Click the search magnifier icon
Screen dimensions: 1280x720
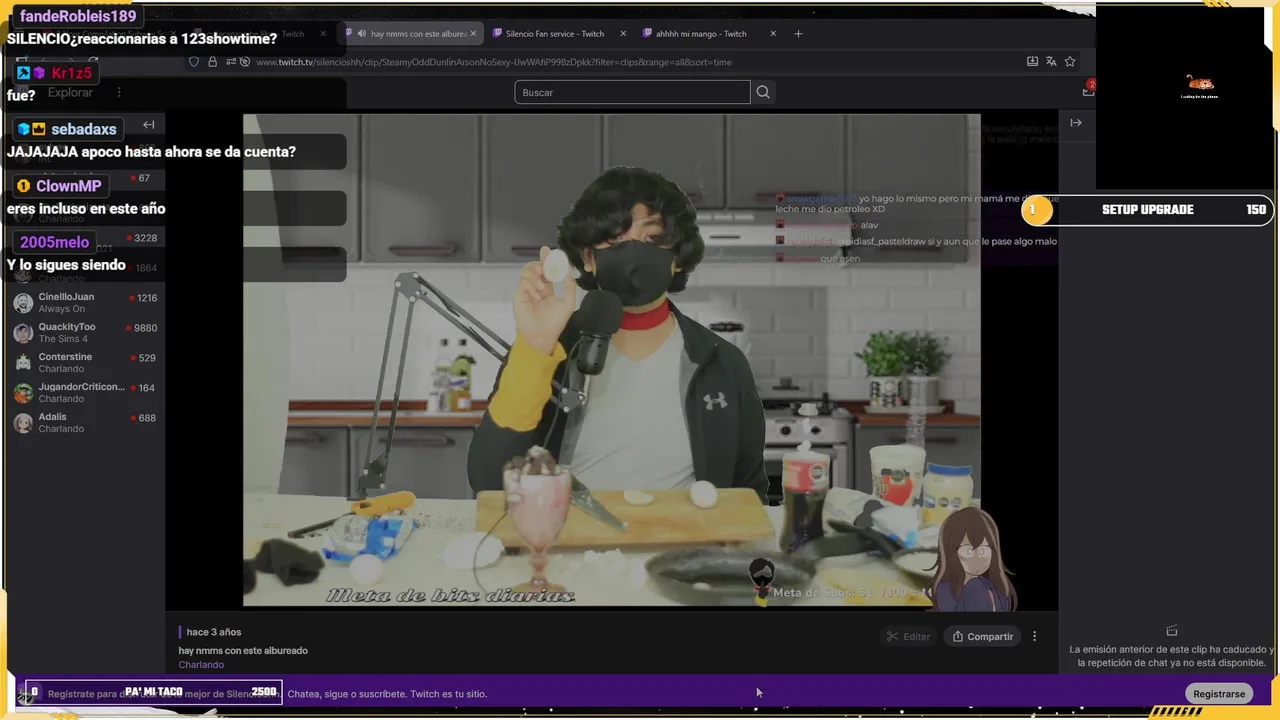pos(763,92)
